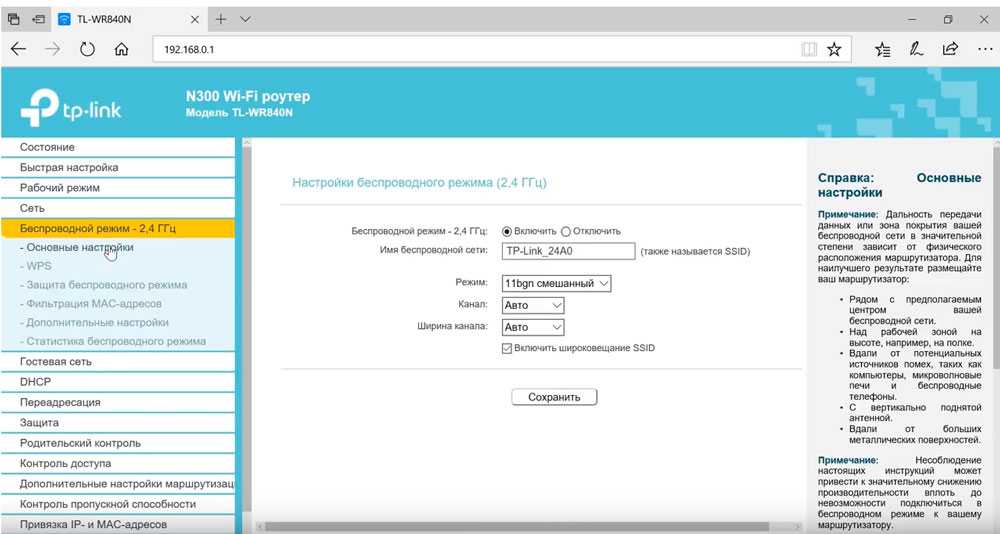Open the Режим dropdown (11bgn смешанный)
The height and width of the screenshot is (534, 1000).
[556, 284]
